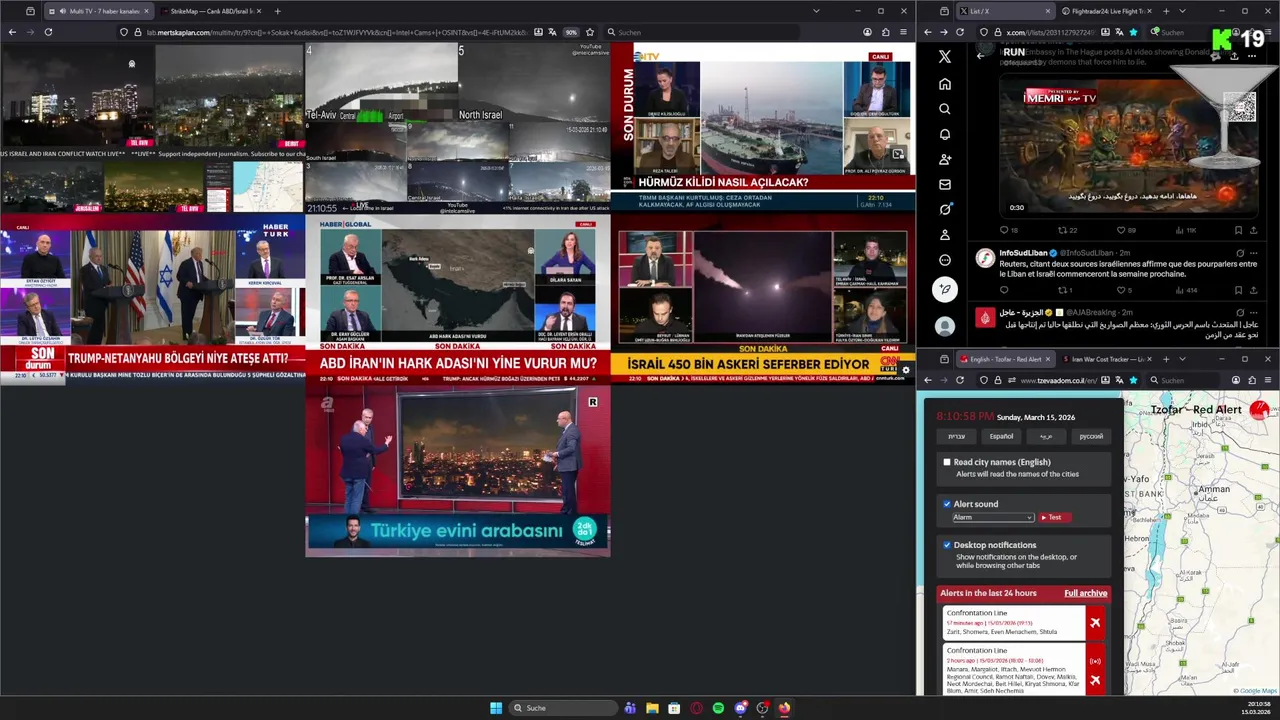
Task: Reload the Multi TV page
Action: [48, 32]
